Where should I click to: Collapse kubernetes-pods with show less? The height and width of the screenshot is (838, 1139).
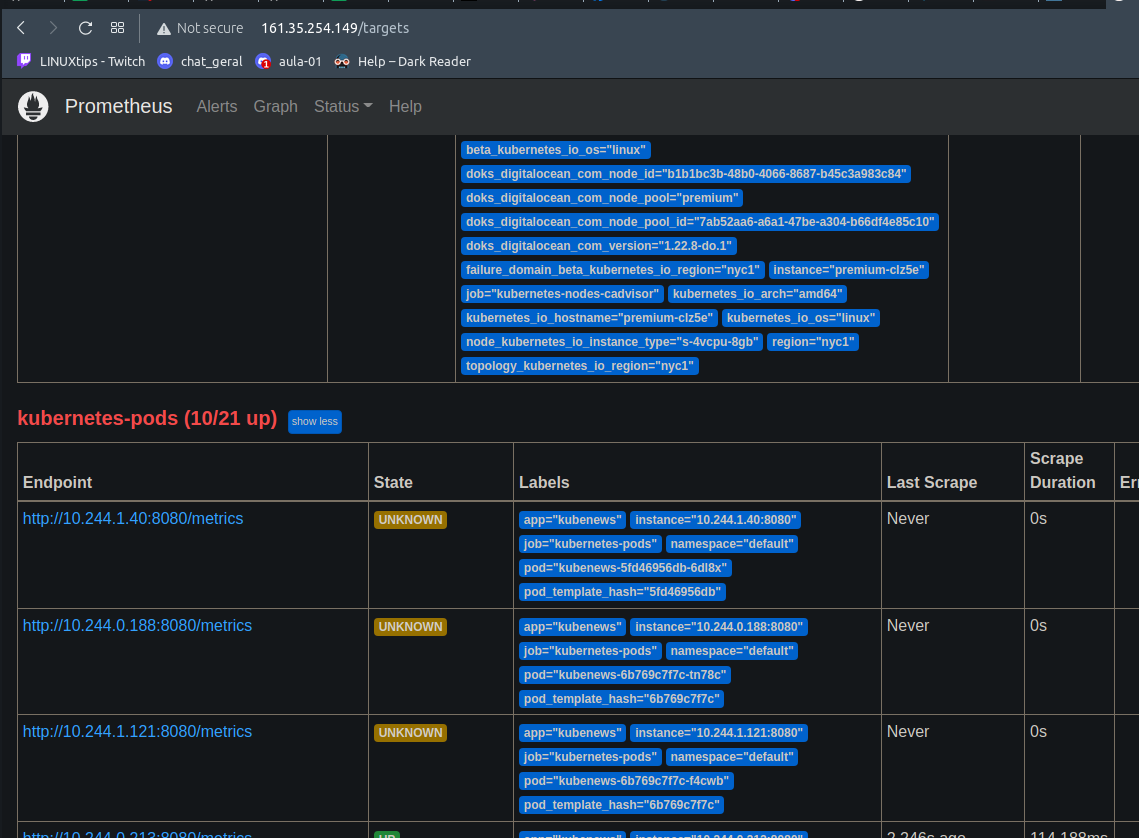coord(315,422)
